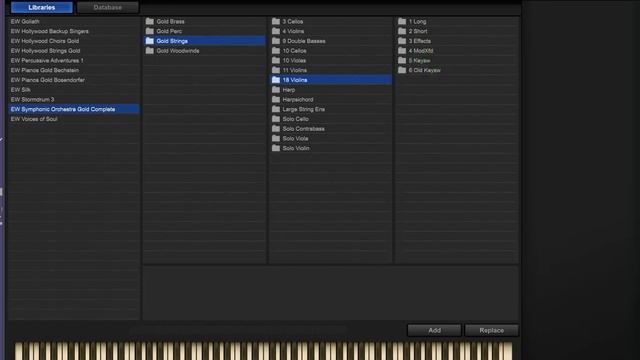Open the 3 Effects folder icon
The image size is (640, 360).
(402, 41)
